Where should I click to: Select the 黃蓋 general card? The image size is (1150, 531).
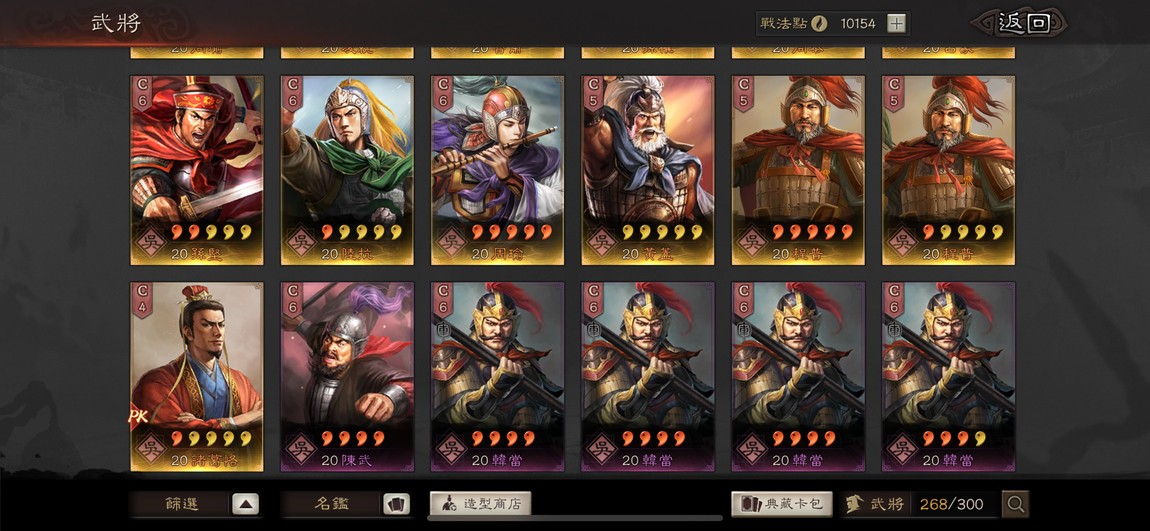pyautogui.click(x=648, y=170)
